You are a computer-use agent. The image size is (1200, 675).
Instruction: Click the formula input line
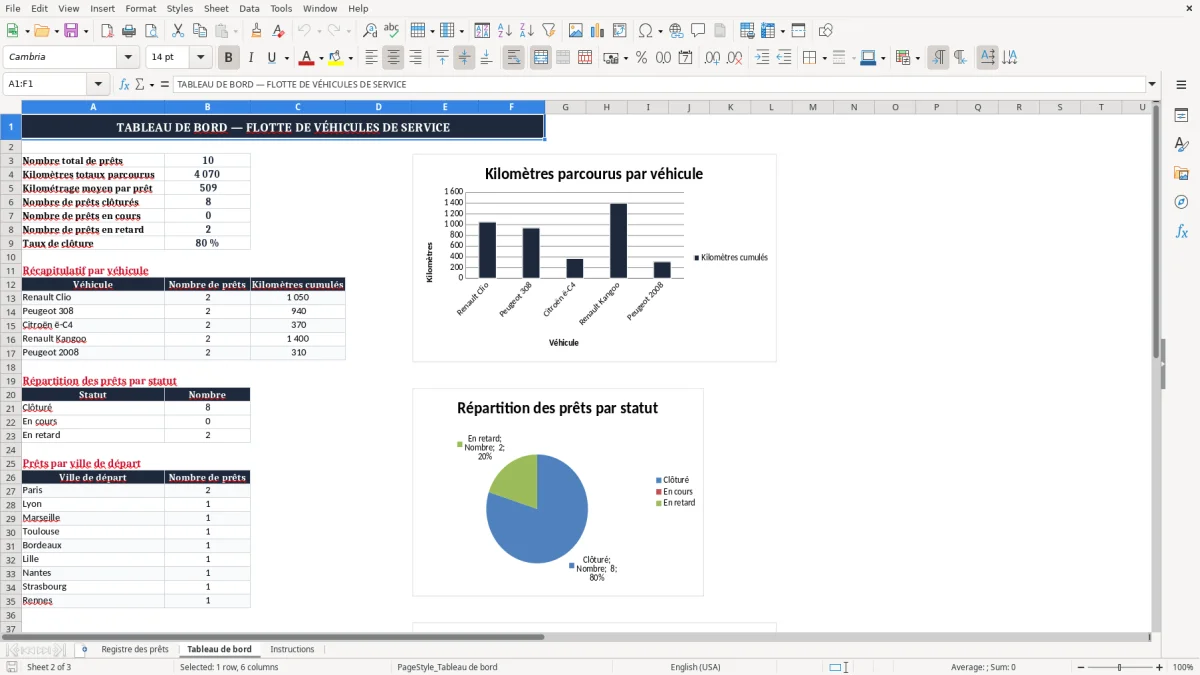pyautogui.click(x=659, y=85)
